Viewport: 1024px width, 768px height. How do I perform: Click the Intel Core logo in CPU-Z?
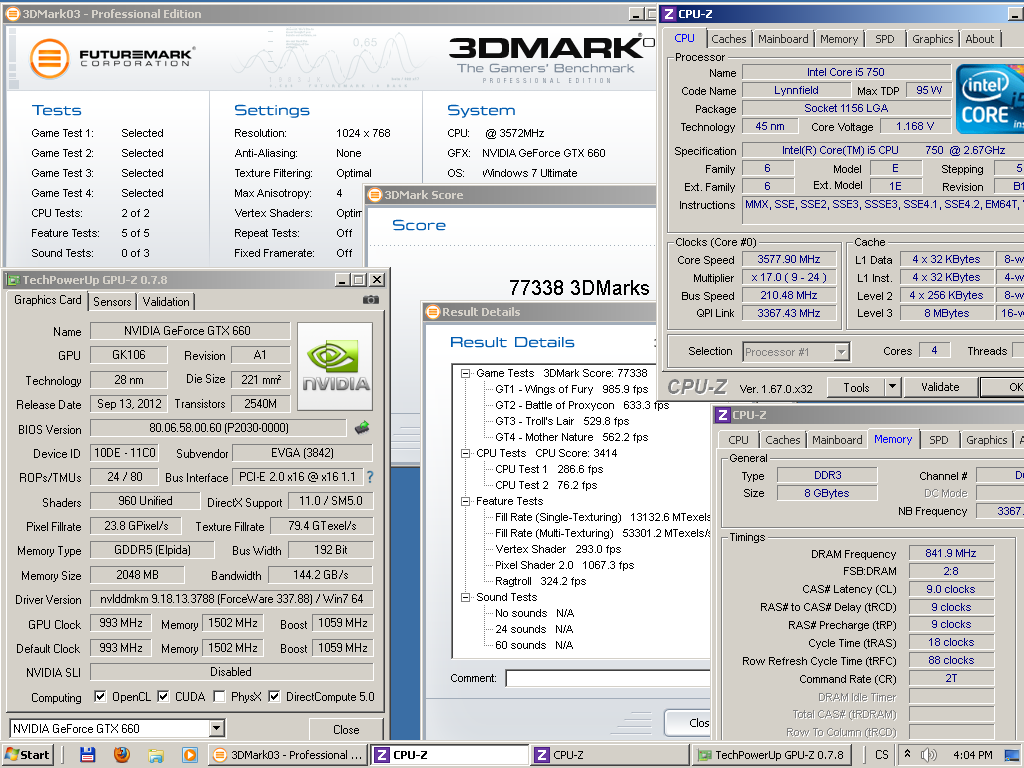click(x=989, y=99)
